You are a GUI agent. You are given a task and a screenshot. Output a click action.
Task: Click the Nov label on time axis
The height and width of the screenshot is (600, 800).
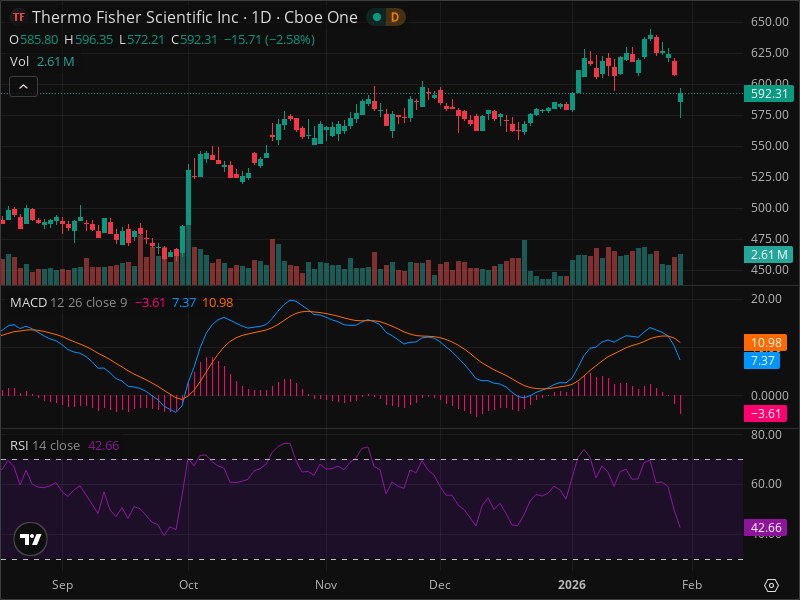click(326, 585)
